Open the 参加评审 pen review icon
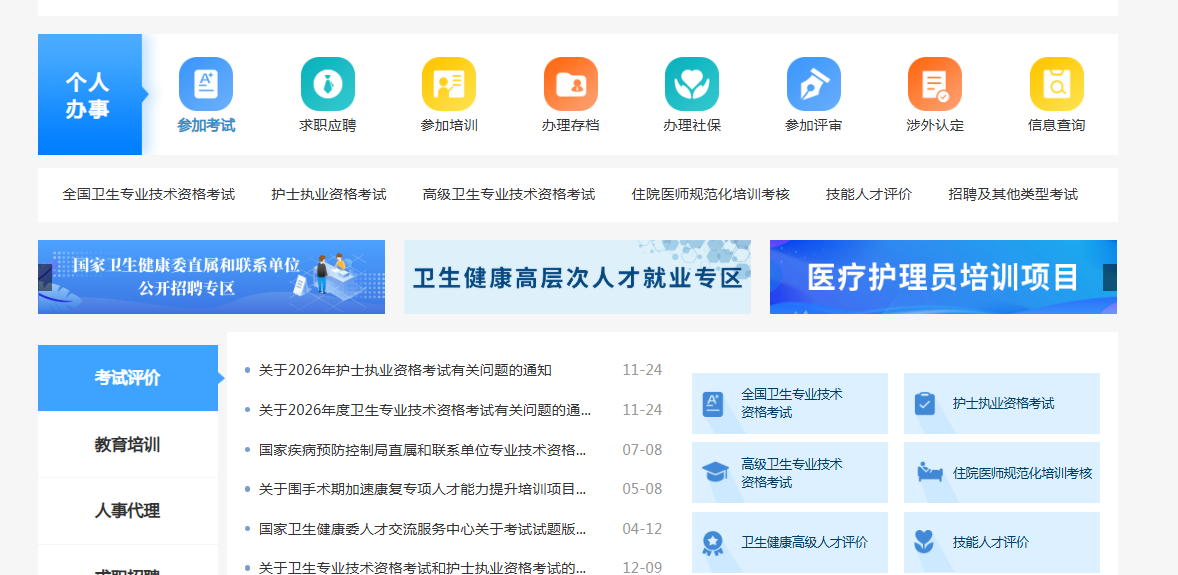 814,84
